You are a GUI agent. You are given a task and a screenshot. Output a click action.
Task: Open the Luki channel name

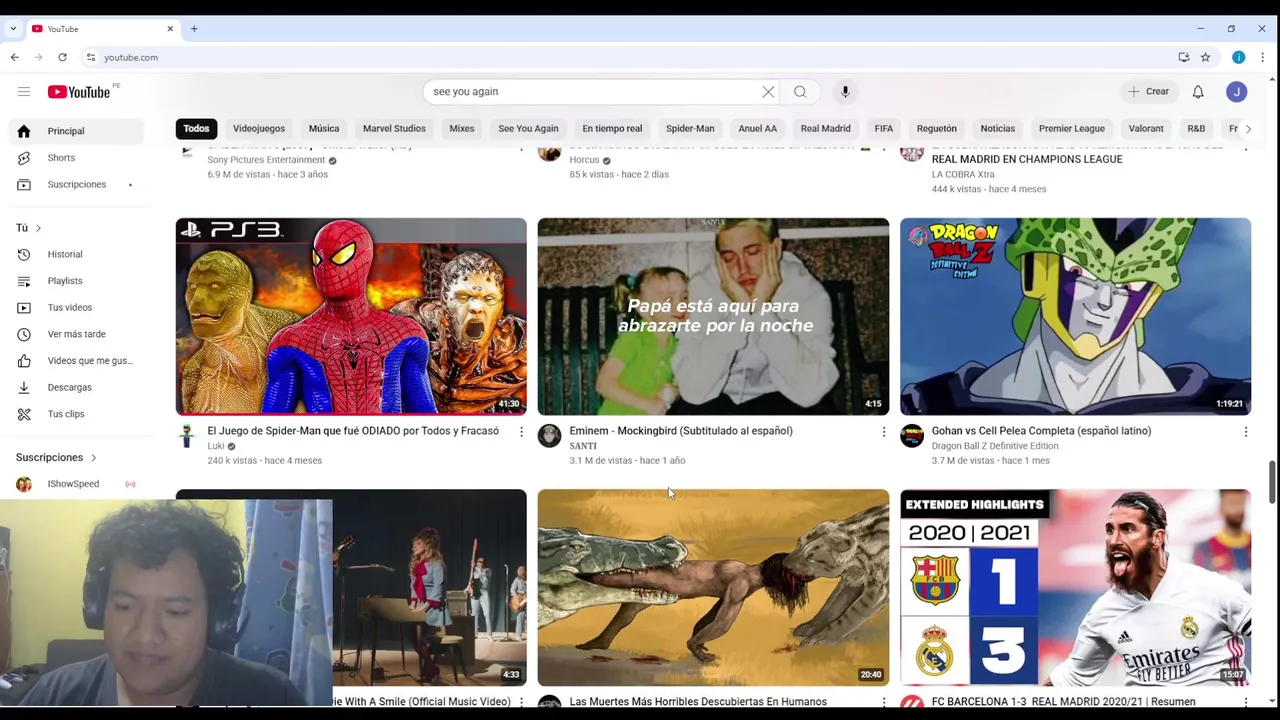tap(216, 446)
